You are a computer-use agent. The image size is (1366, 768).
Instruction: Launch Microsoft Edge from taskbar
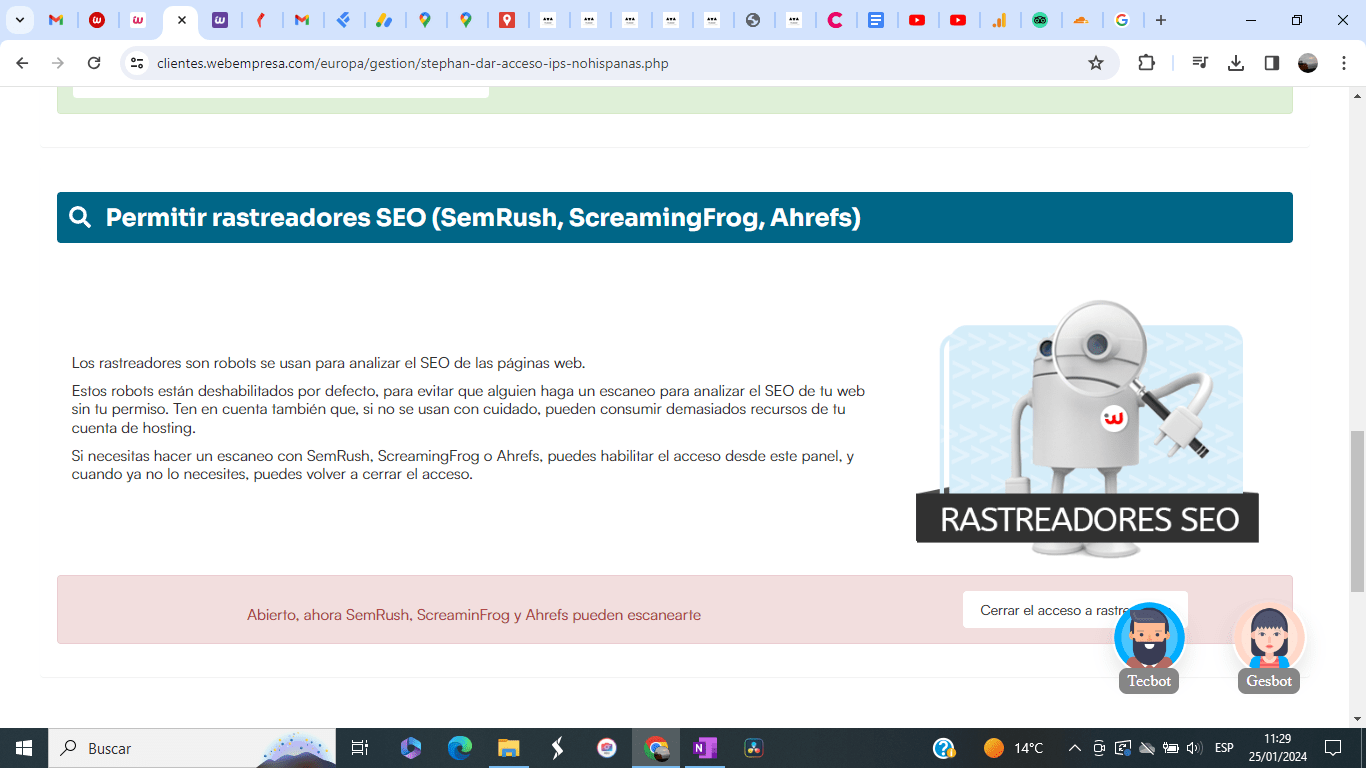(x=459, y=748)
